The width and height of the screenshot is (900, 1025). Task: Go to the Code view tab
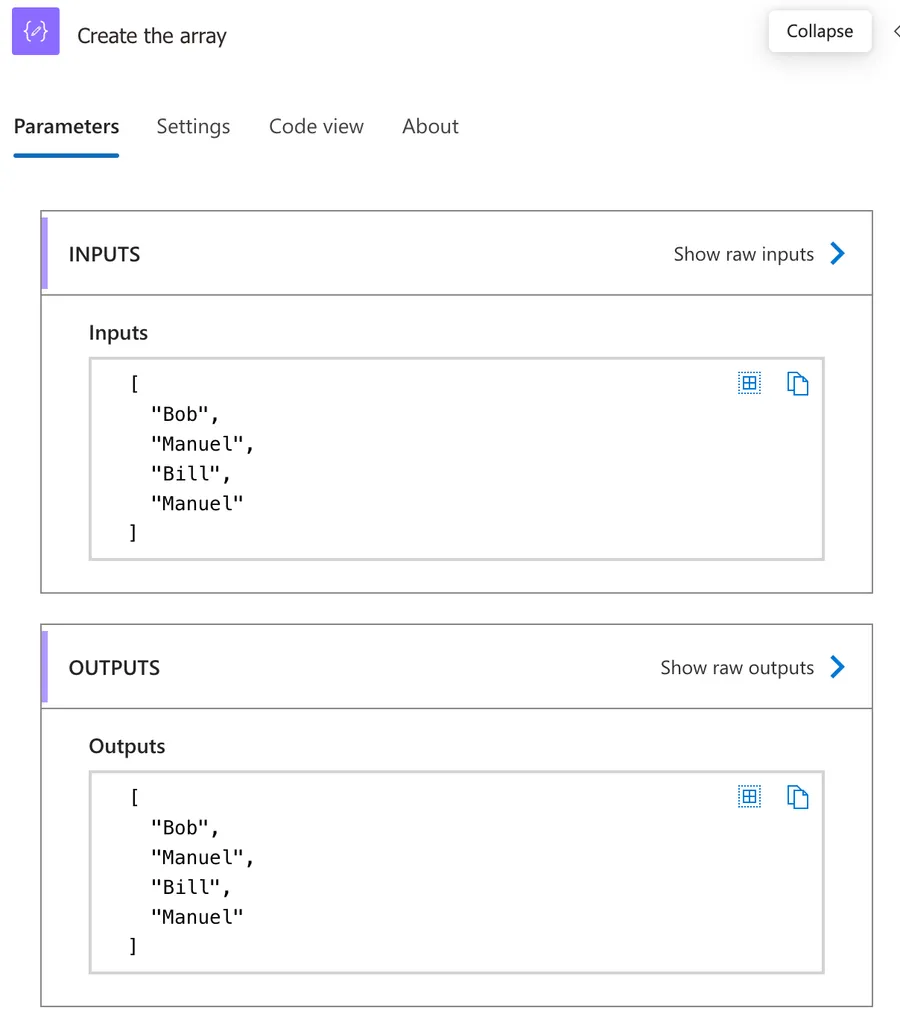coord(316,127)
